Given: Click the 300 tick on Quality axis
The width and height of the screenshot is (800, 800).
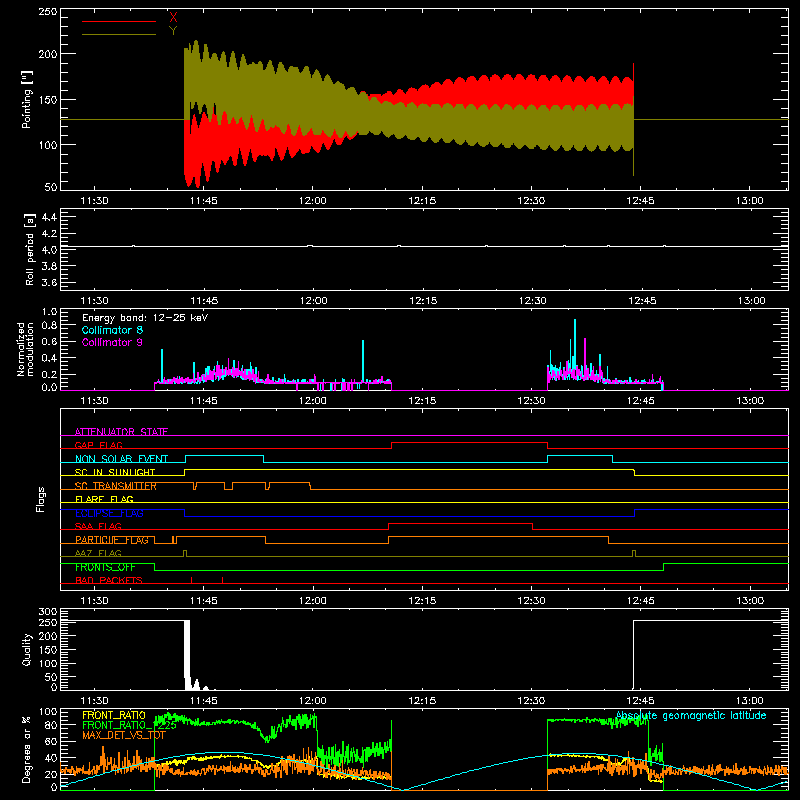Looking at the screenshot, I should pyautogui.click(x=47, y=612).
